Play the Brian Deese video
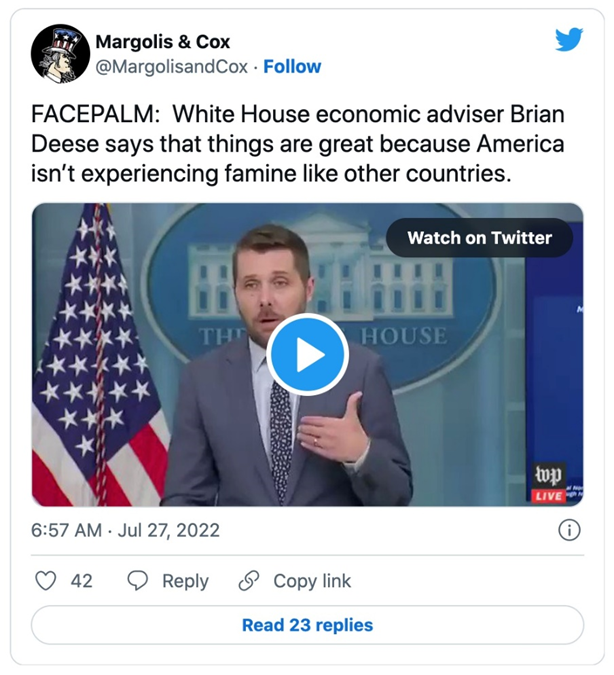614x675 pixels. pos(307,354)
